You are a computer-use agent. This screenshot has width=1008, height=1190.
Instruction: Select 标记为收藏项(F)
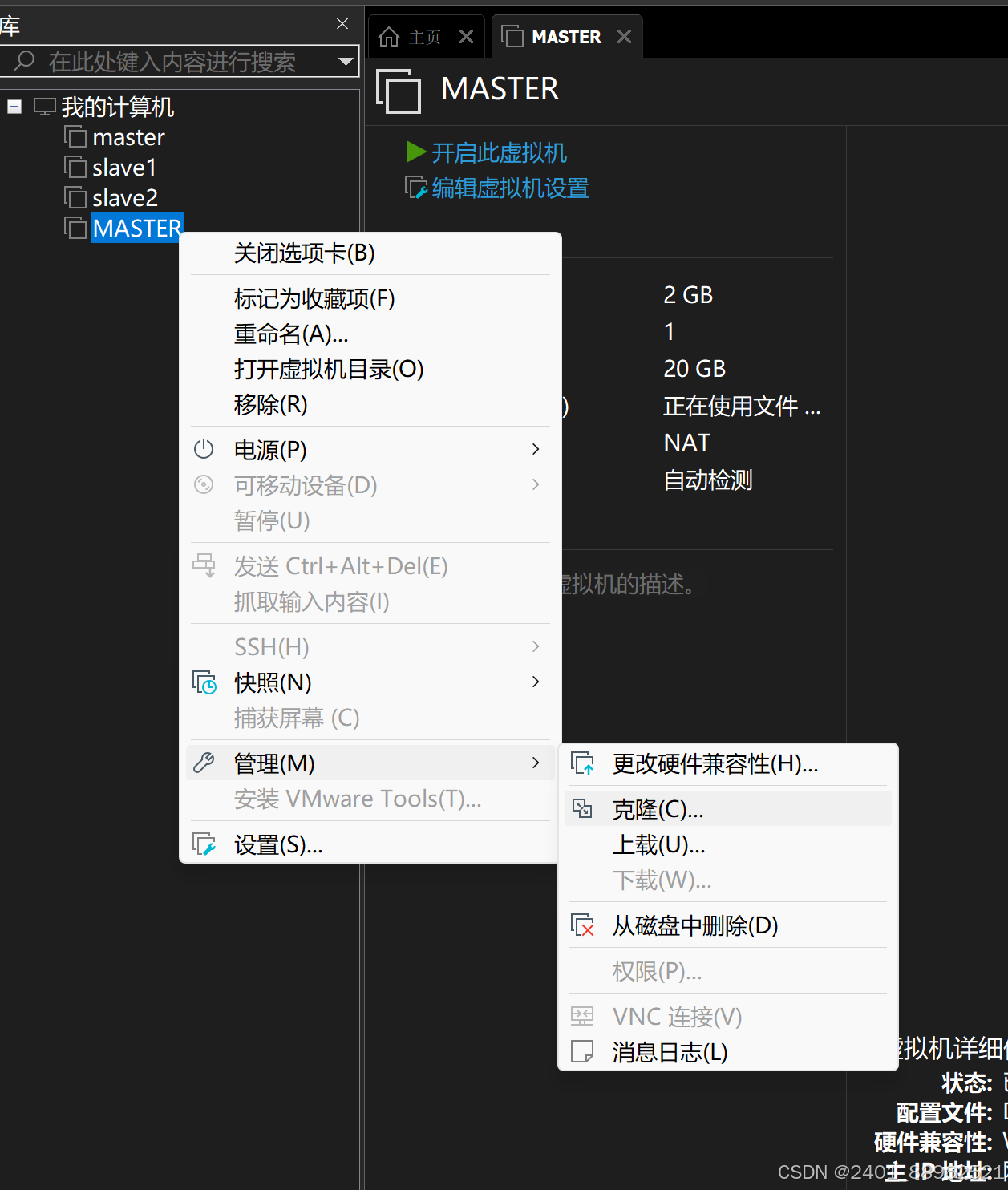click(x=370, y=299)
